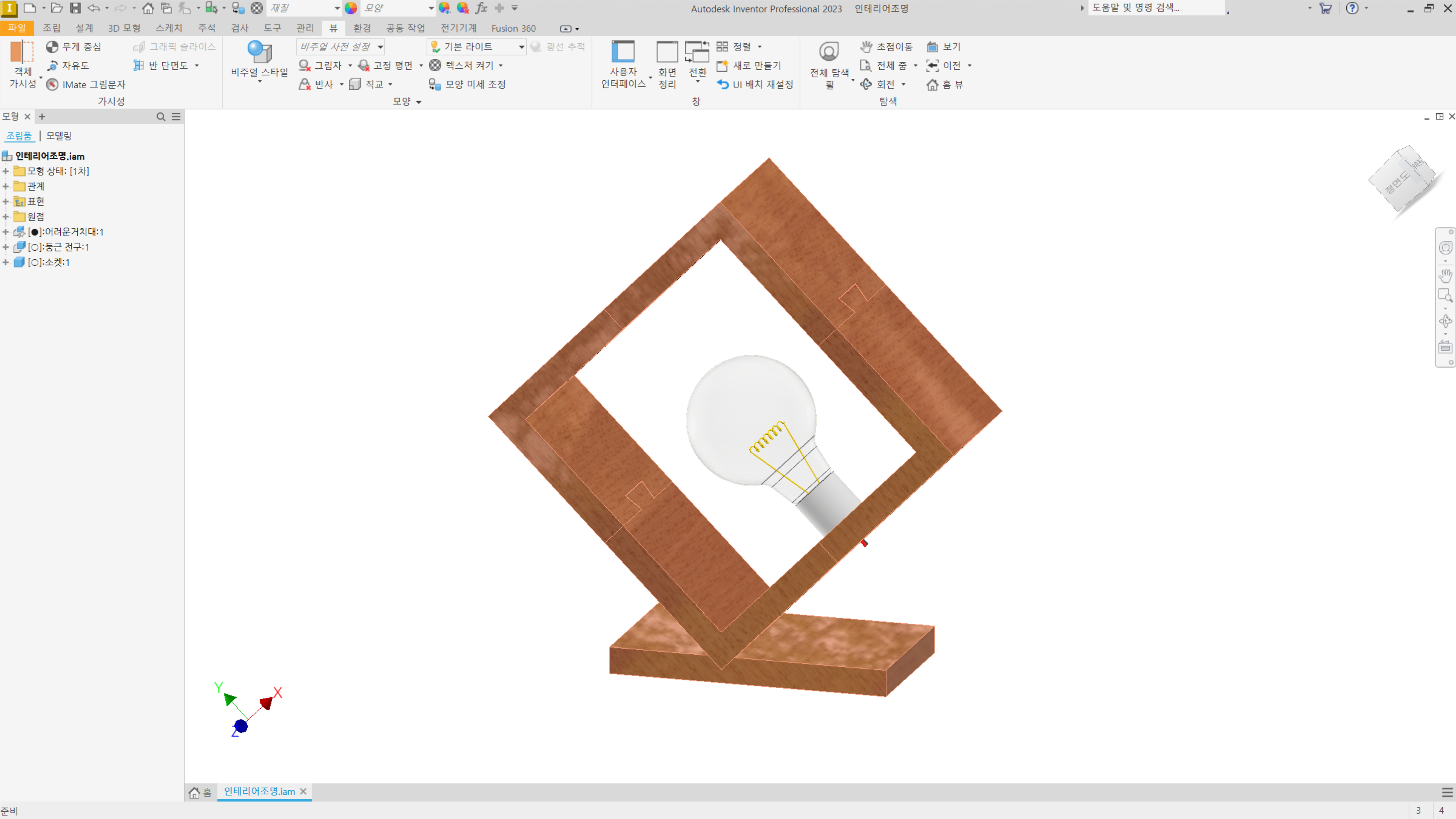Expand the 둥근 전구:1 component node
1456x819 pixels.
pos(6,247)
